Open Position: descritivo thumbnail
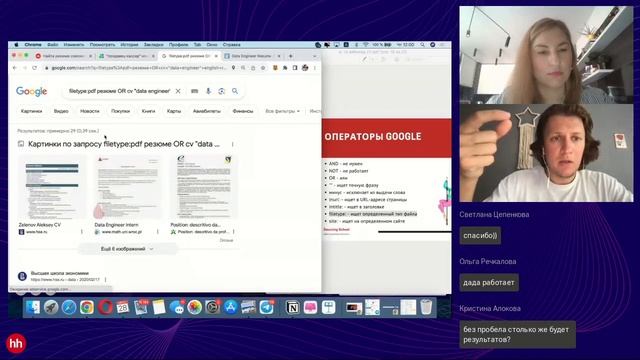This screenshot has width=640, height=360. 204,187
